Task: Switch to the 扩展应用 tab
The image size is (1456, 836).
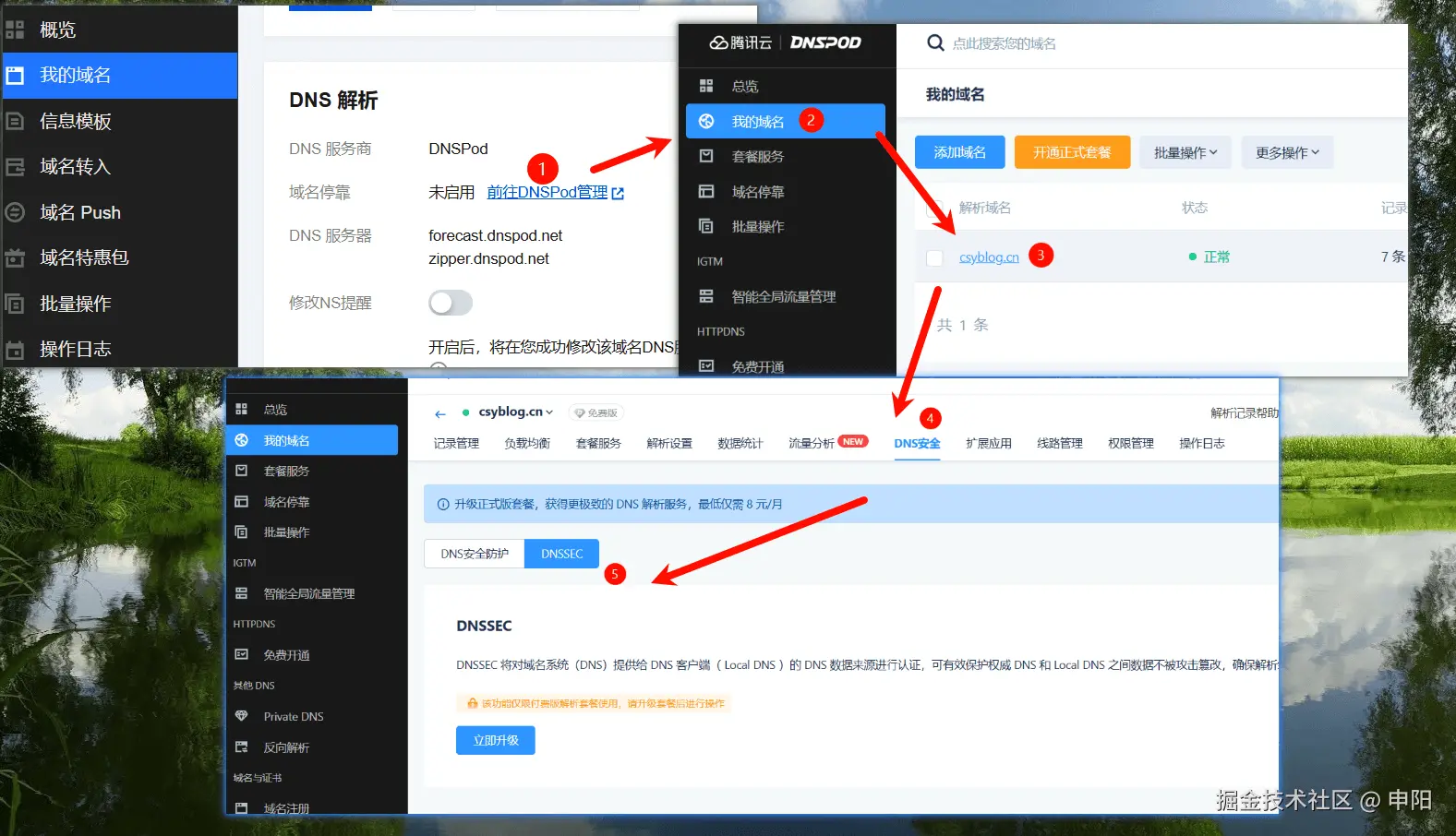Action: point(989,443)
